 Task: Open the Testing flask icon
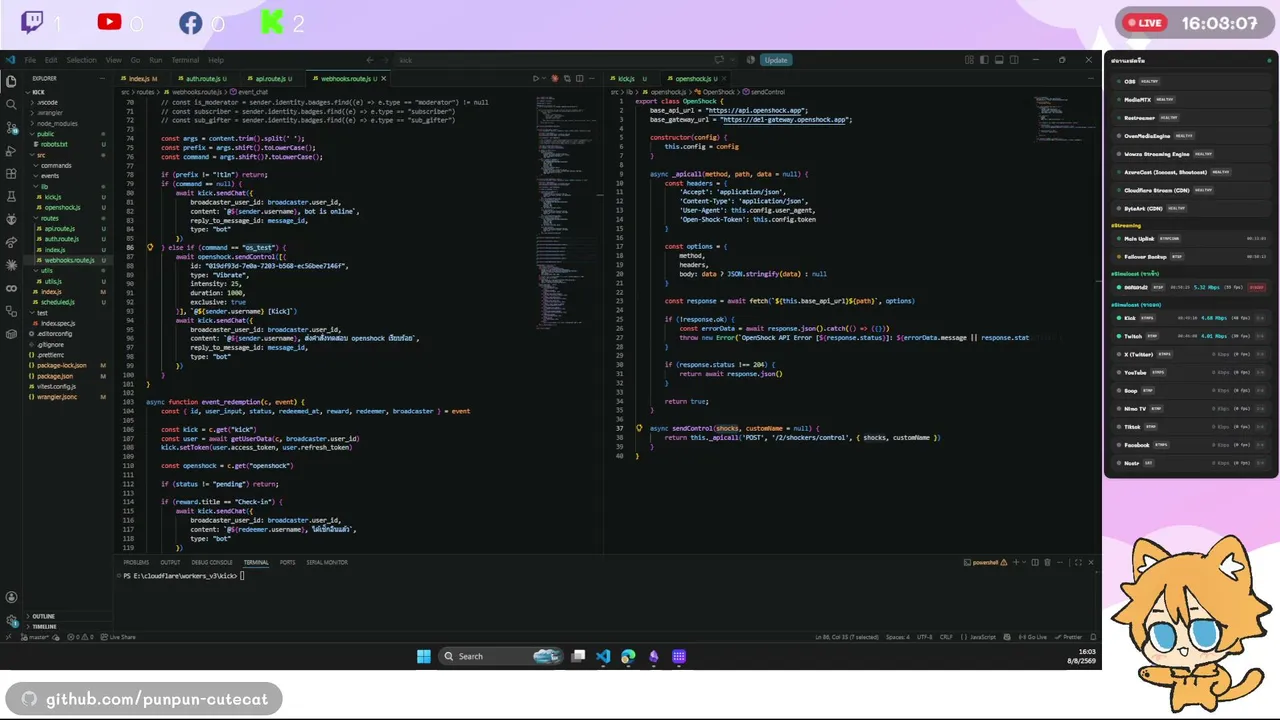click(11, 197)
